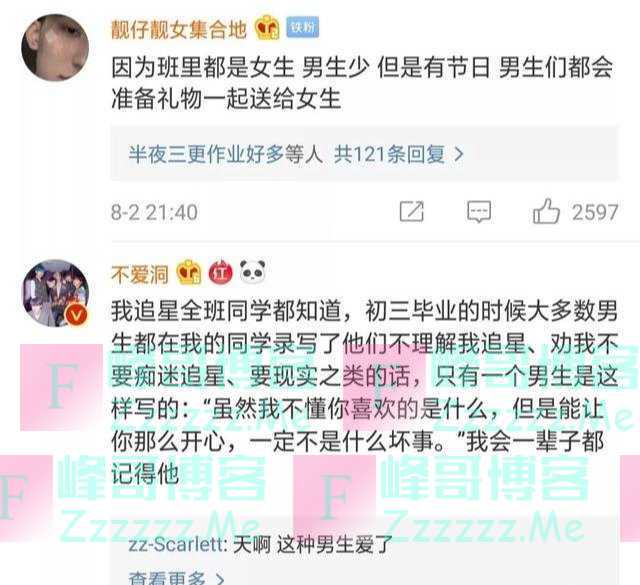640x585 pixels.
Task: Click crown badge next to 不爱洞
Action: tap(189, 272)
